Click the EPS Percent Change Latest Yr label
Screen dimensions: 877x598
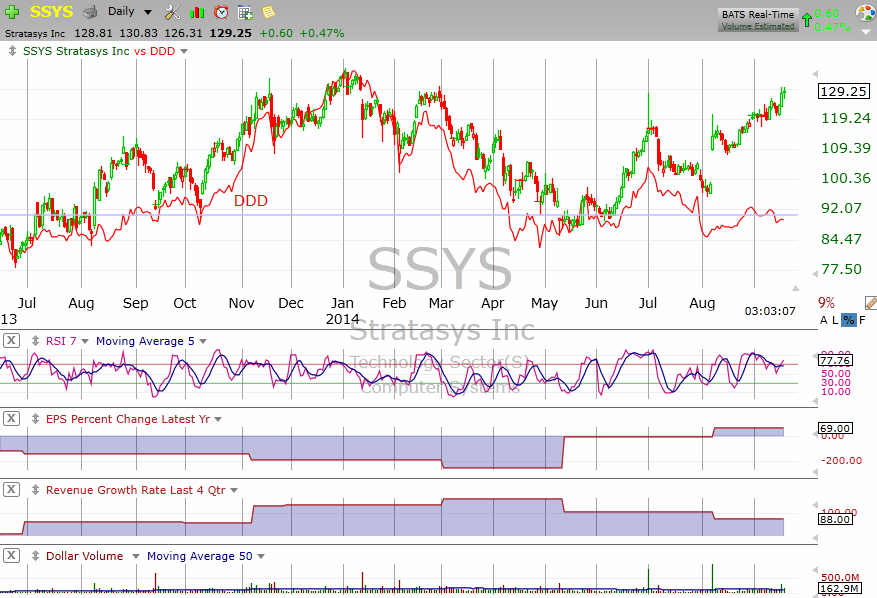[128, 419]
